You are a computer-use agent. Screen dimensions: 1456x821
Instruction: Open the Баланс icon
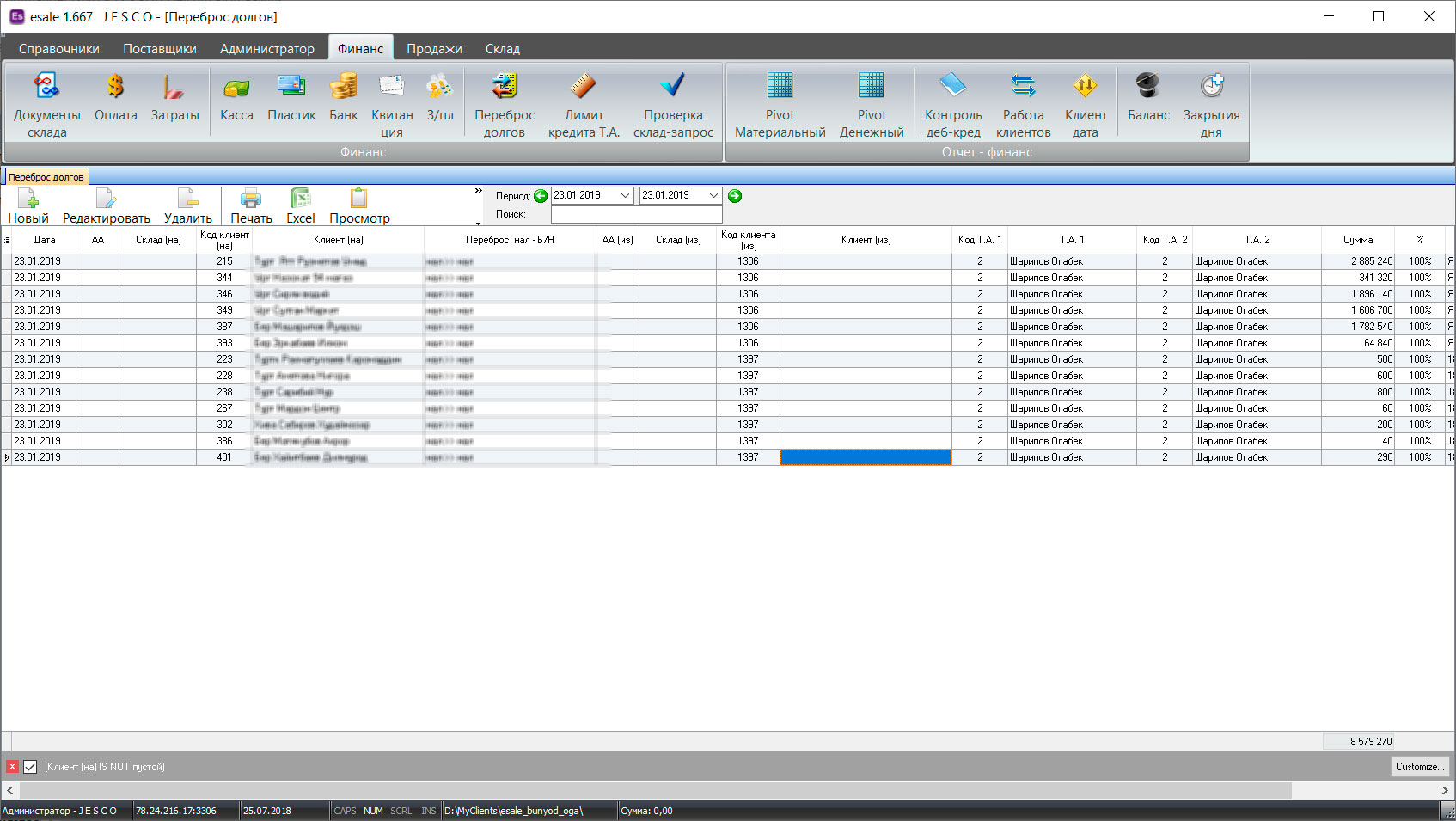click(1148, 96)
